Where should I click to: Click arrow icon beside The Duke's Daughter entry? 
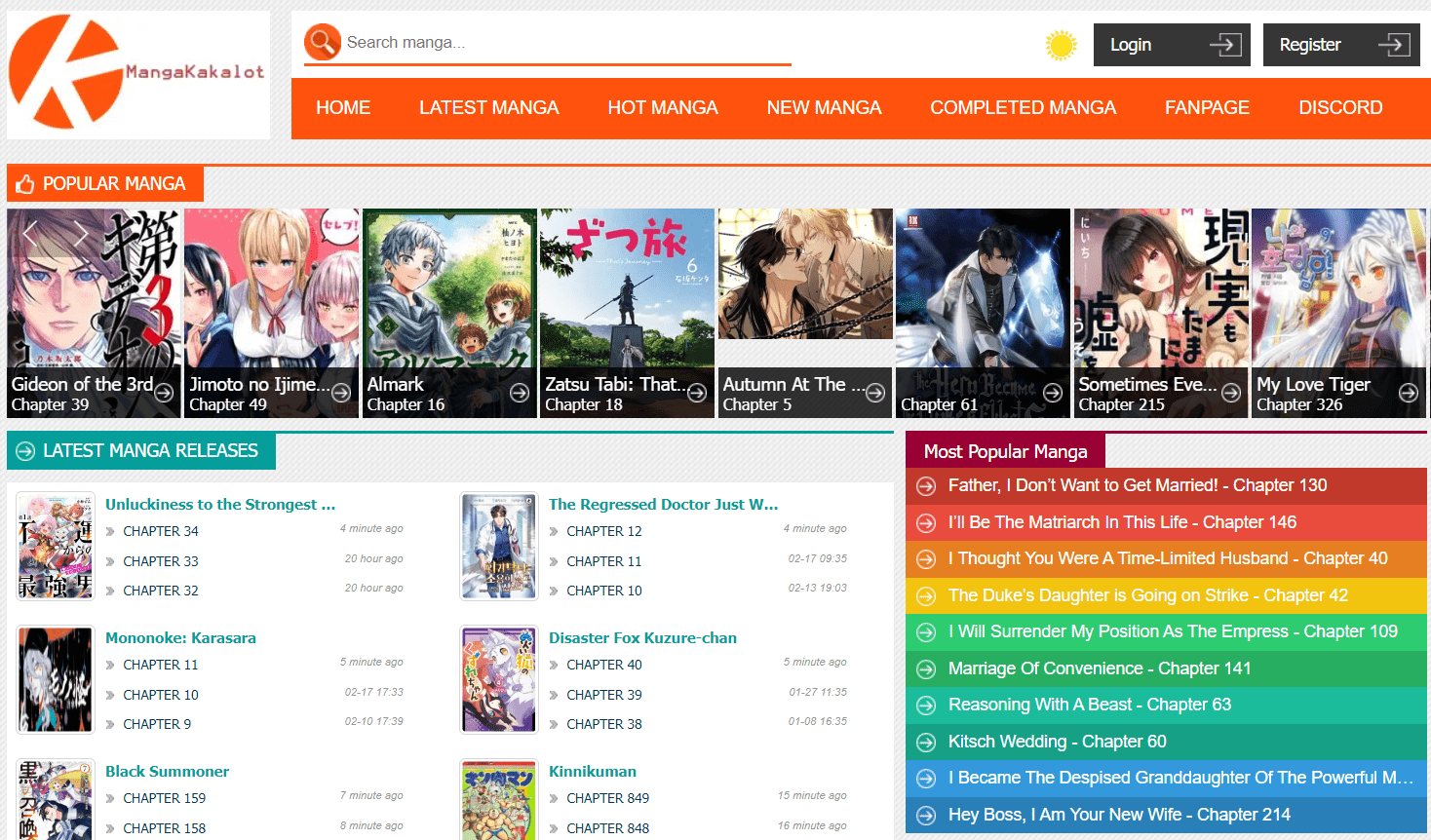[x=926, y=596]
